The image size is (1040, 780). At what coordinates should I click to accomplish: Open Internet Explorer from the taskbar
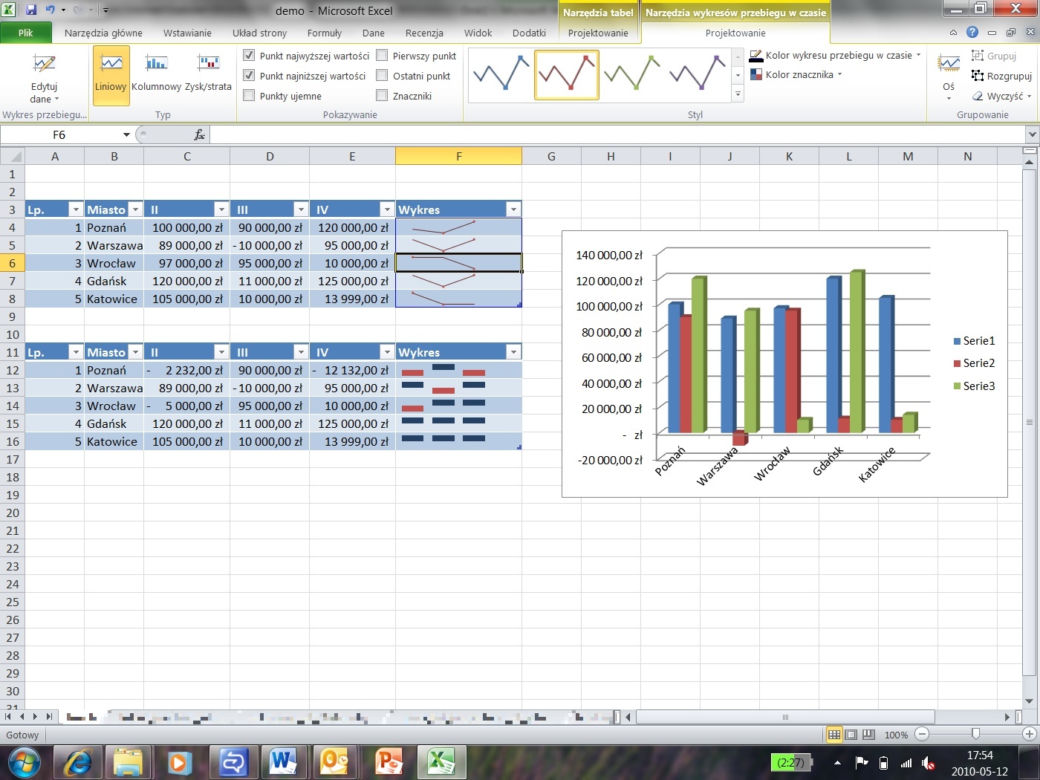pyautogui.click(x=77, y=762)
